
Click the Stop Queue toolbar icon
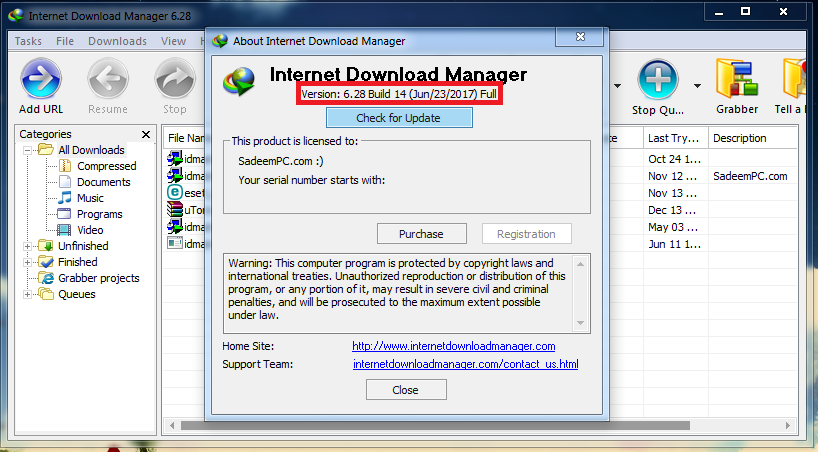[658, 79]
